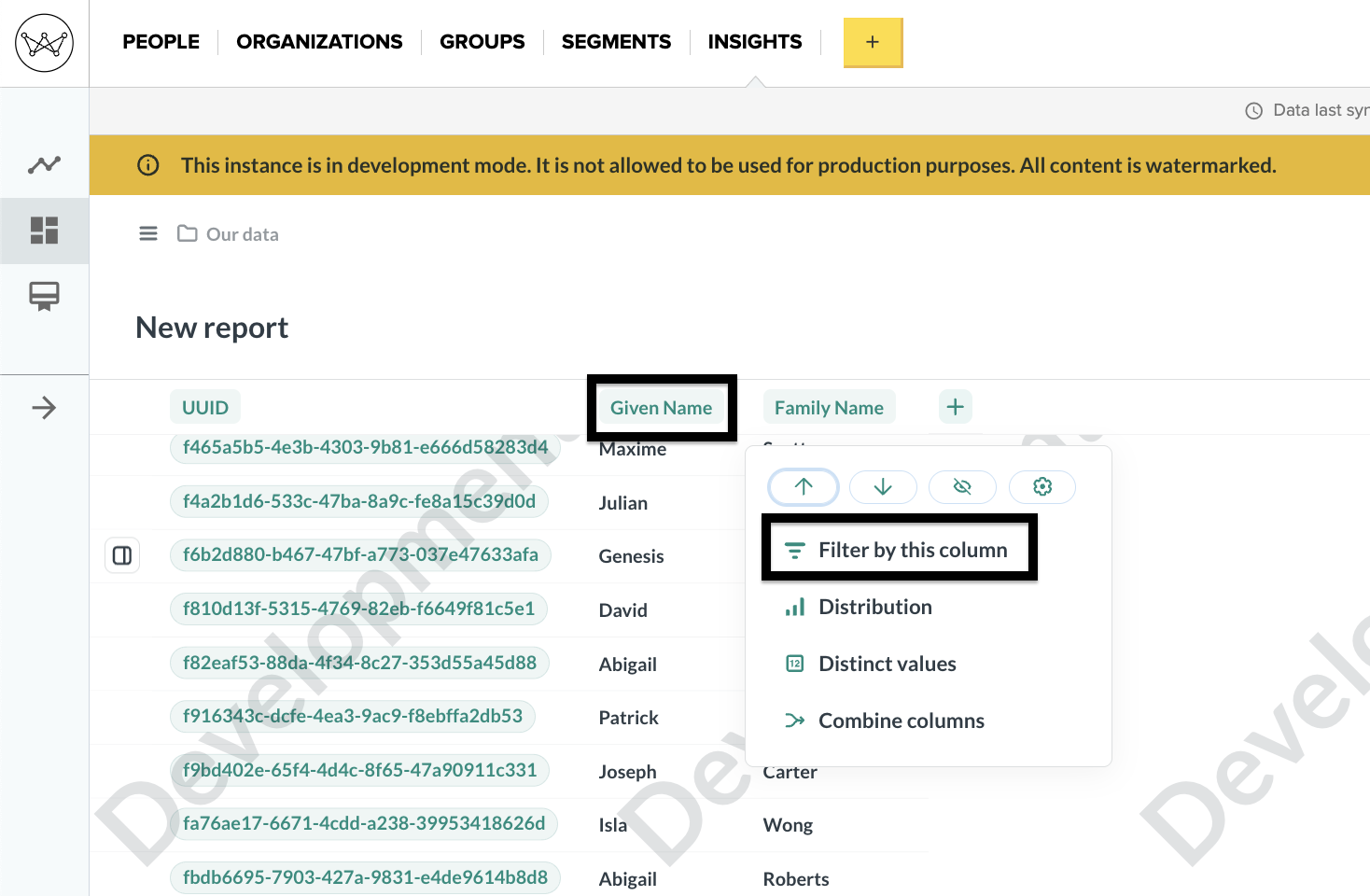
Task: Click the crown logo in top-left corner
Action: (x=44, y=43)
